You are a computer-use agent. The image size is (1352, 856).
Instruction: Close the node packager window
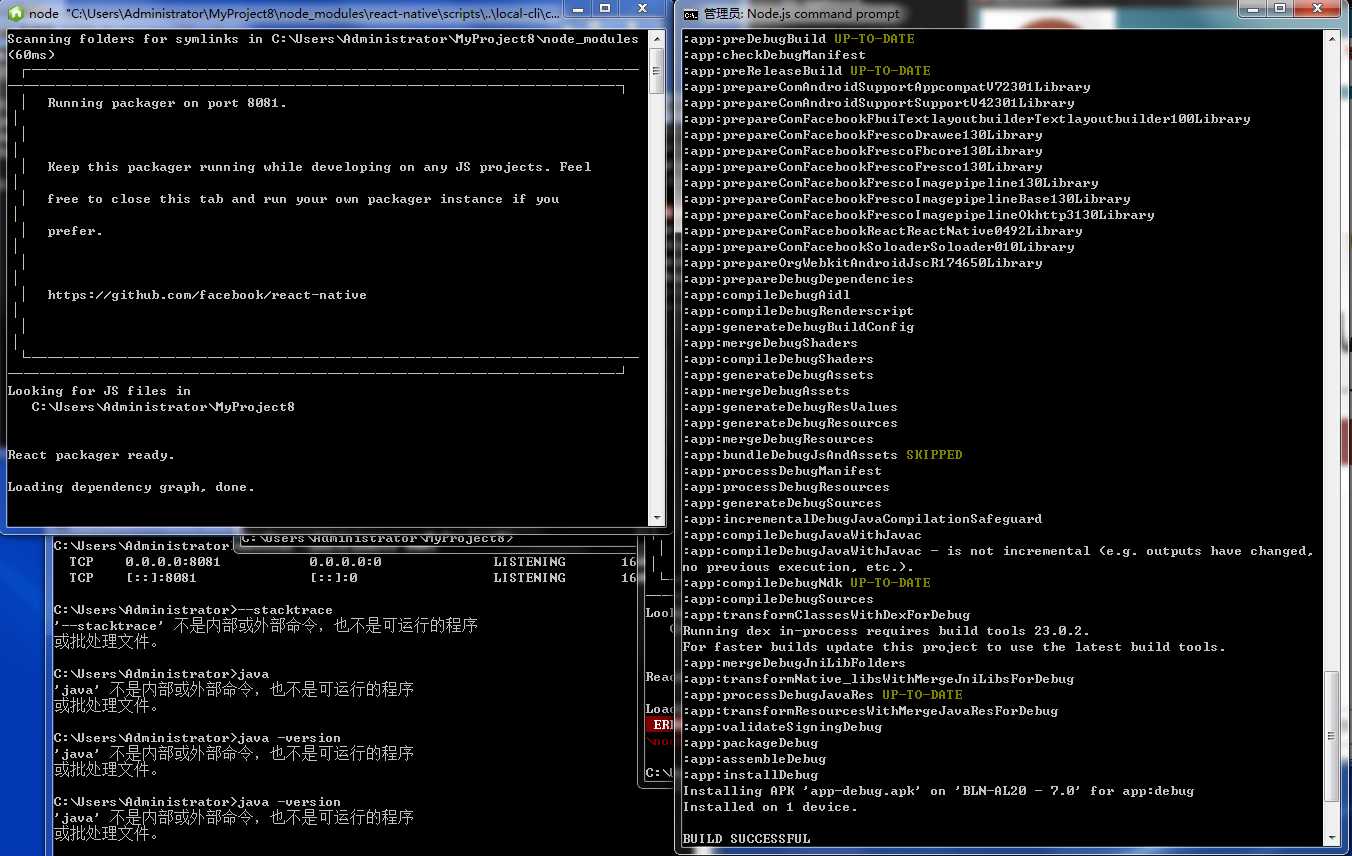coord(642,8)
